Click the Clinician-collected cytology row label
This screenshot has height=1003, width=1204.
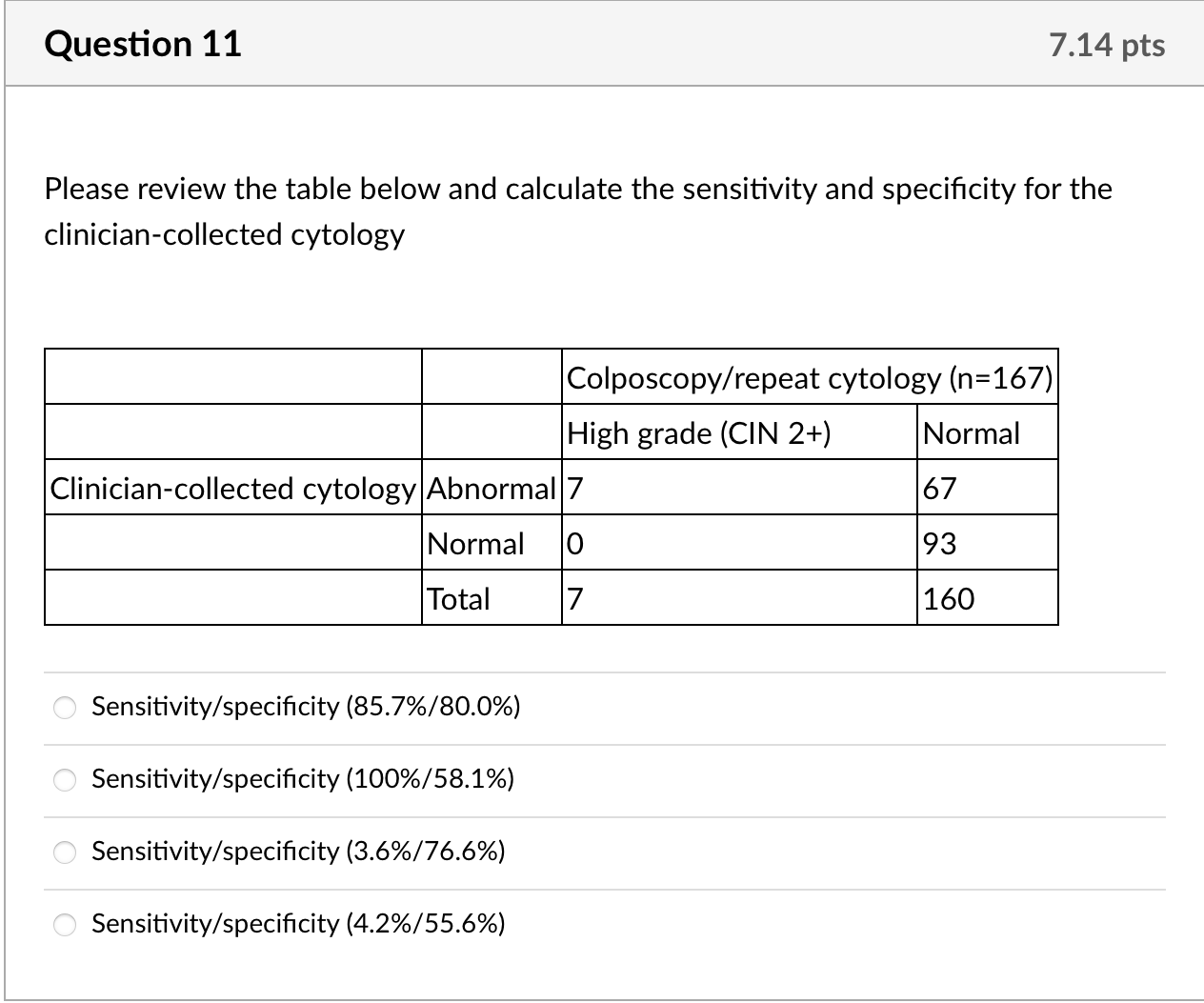click(232, 488)
